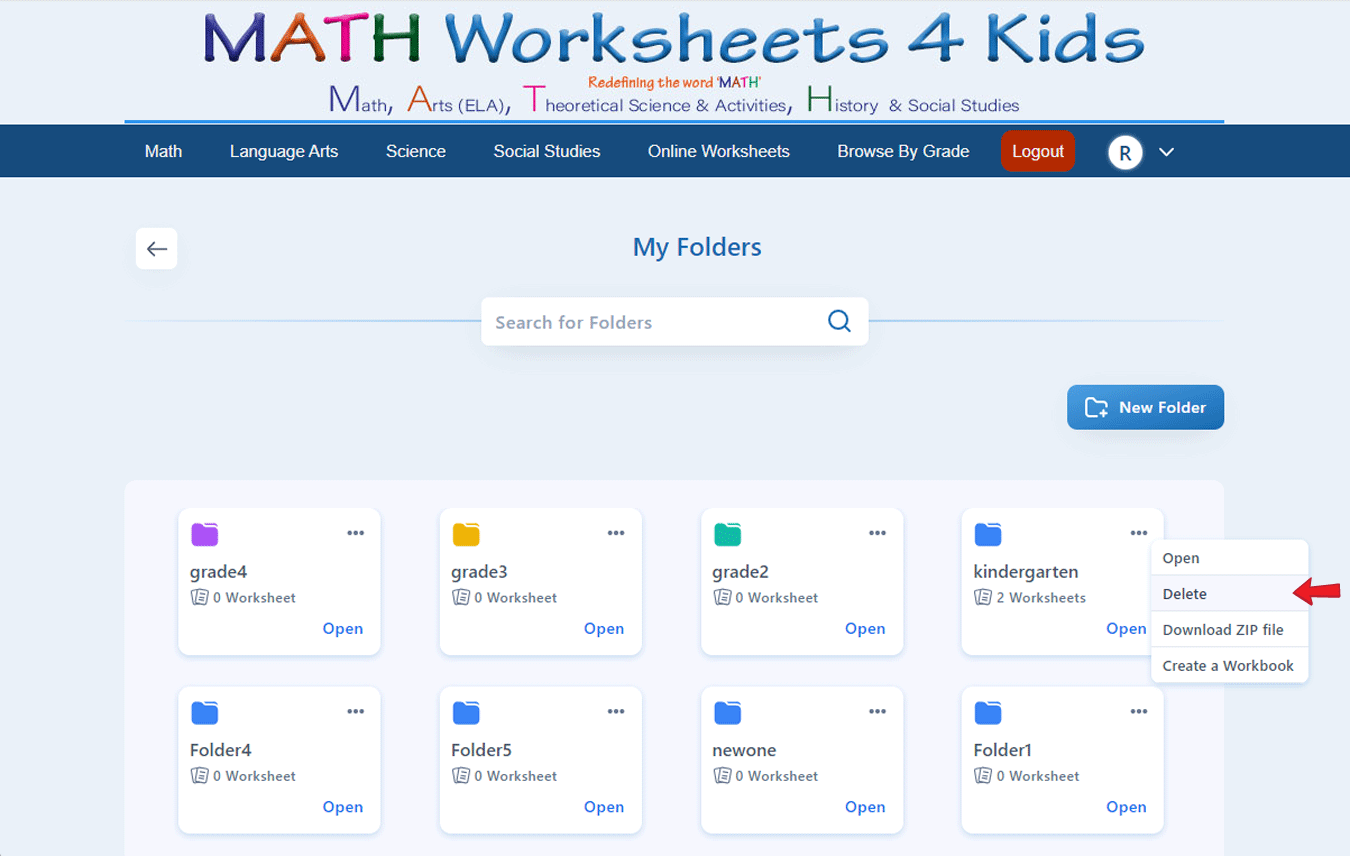
Task: Open the grade4 three-dot options menu
Action: point(355,533)
